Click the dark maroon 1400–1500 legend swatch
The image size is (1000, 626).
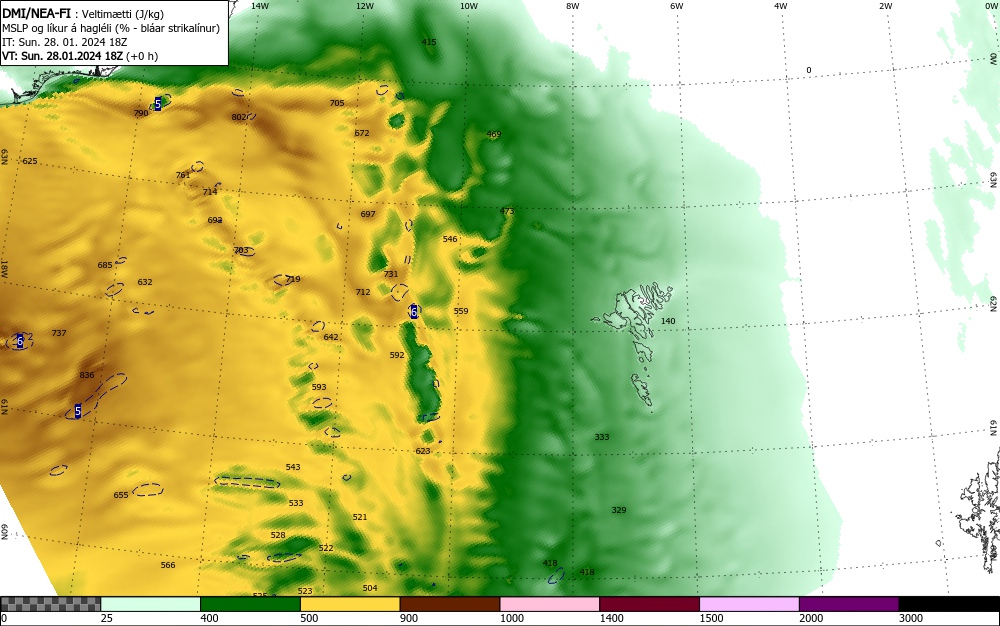point(649,604)
